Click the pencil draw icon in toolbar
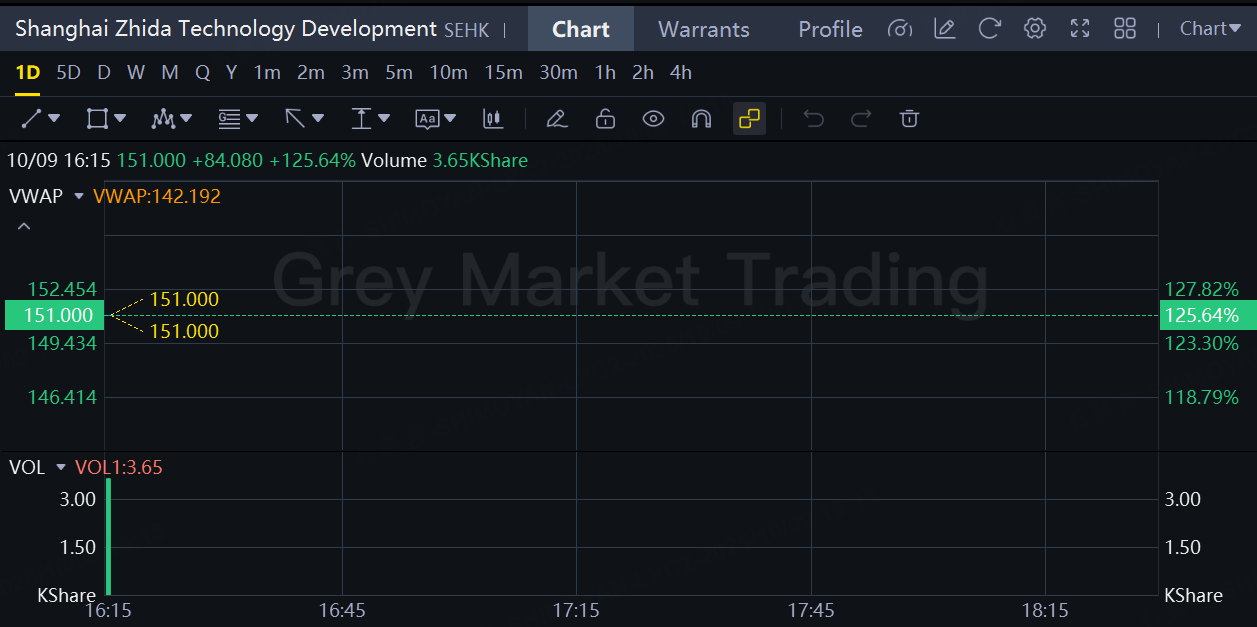1257x627 pixels. coord(557,119)
